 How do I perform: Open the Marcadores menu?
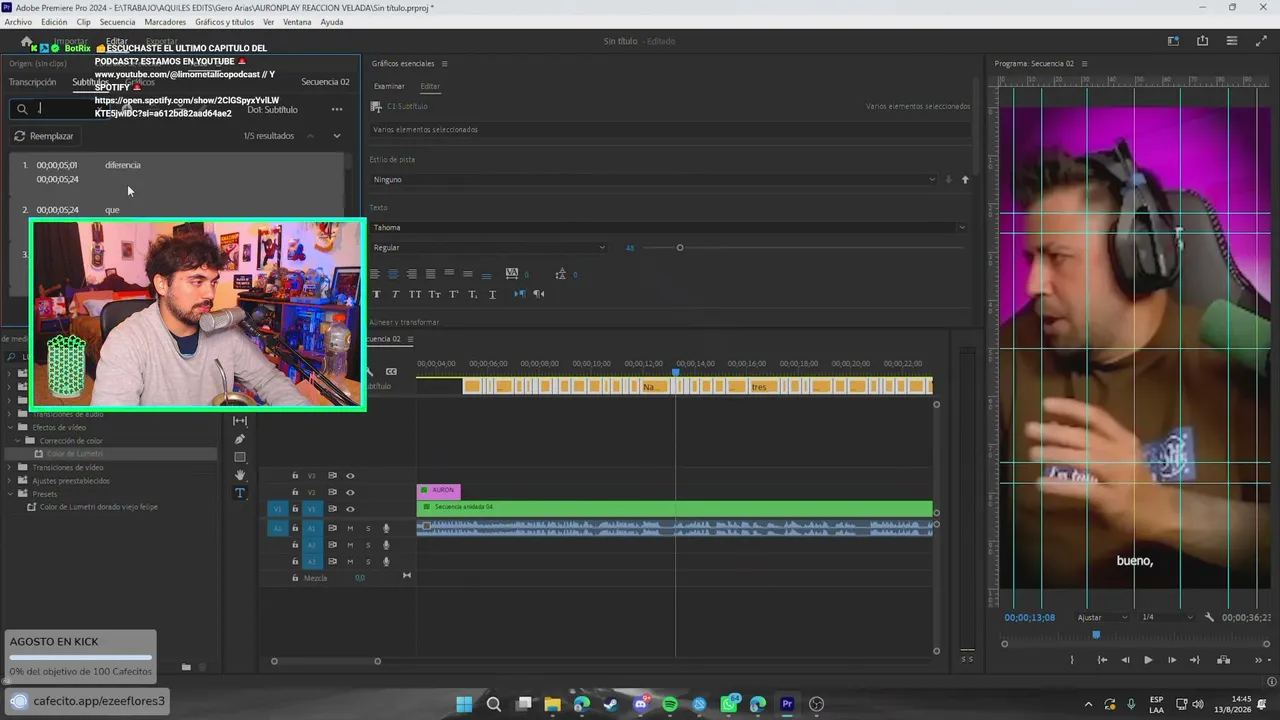coord(165,22)
